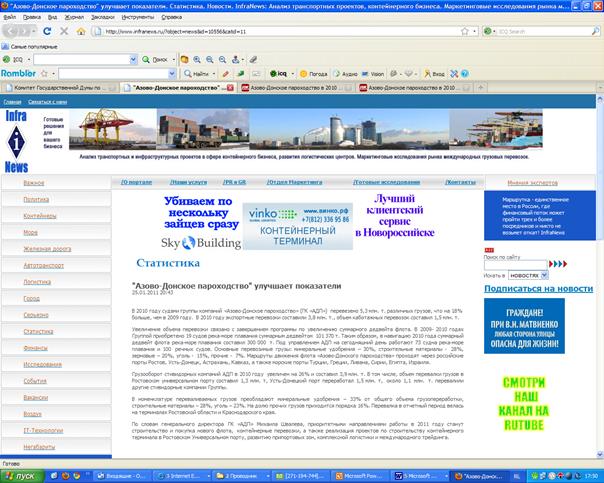This screenshot has height=483, width=604.
Task: Click the red highlighter pen icon
Action: (226, 73)
